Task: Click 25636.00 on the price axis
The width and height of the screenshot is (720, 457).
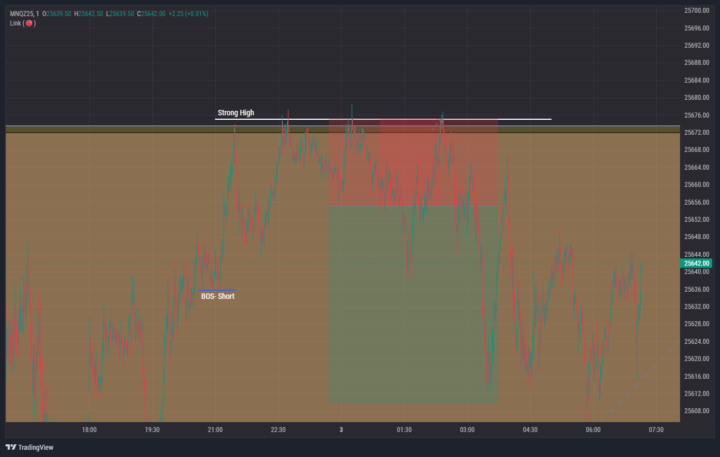Action: tap(697, 289)
